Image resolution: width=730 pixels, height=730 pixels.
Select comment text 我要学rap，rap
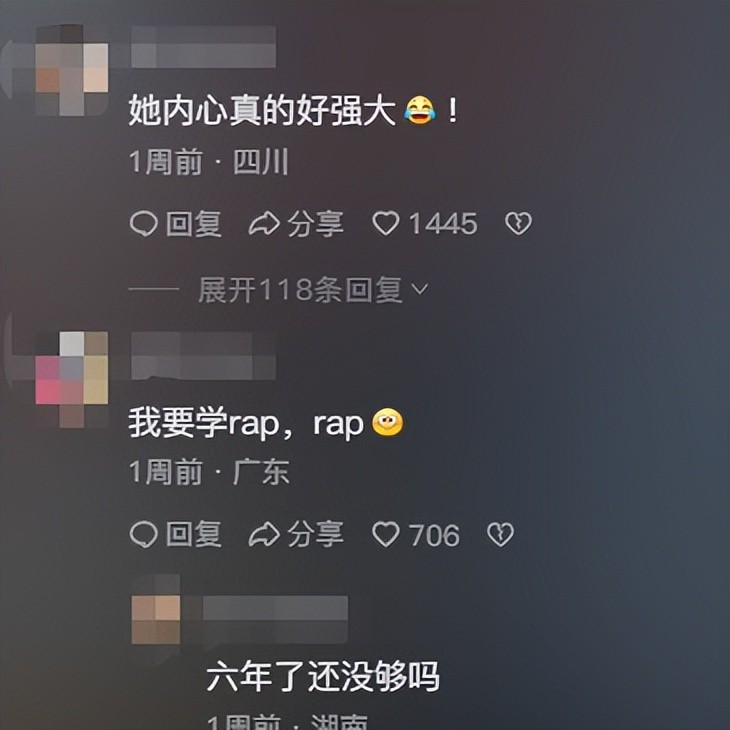[x=246, y=423]
